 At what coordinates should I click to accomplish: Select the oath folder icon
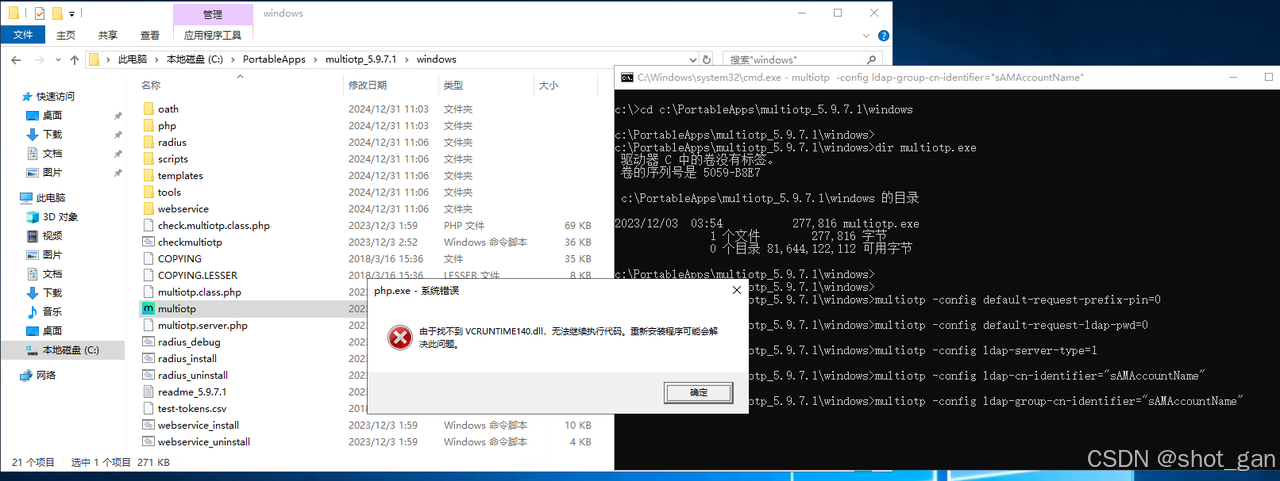[148, 109]
